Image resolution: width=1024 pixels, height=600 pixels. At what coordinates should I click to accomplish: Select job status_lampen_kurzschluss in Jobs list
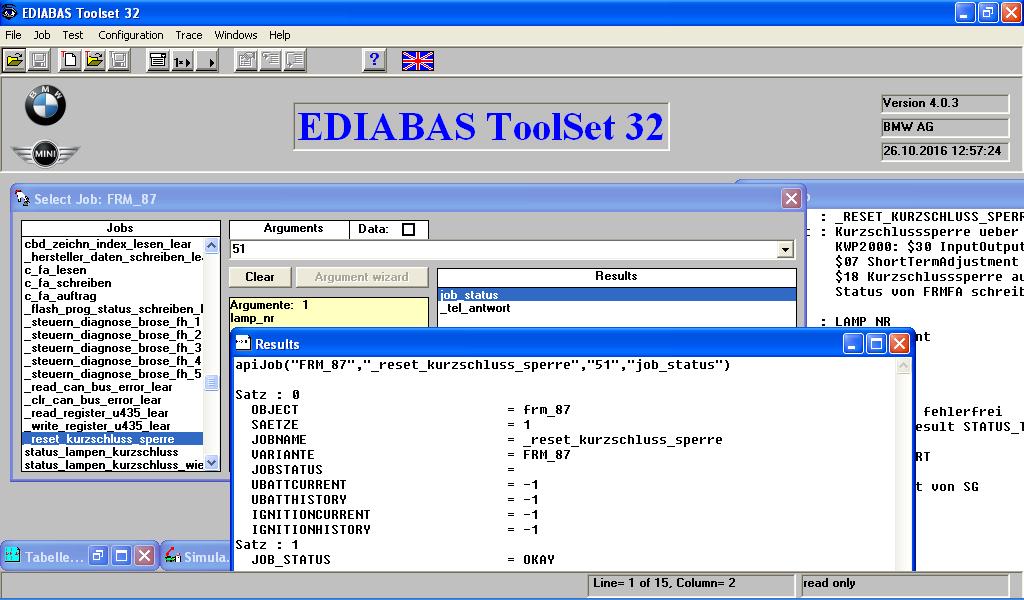click(101, 452)
